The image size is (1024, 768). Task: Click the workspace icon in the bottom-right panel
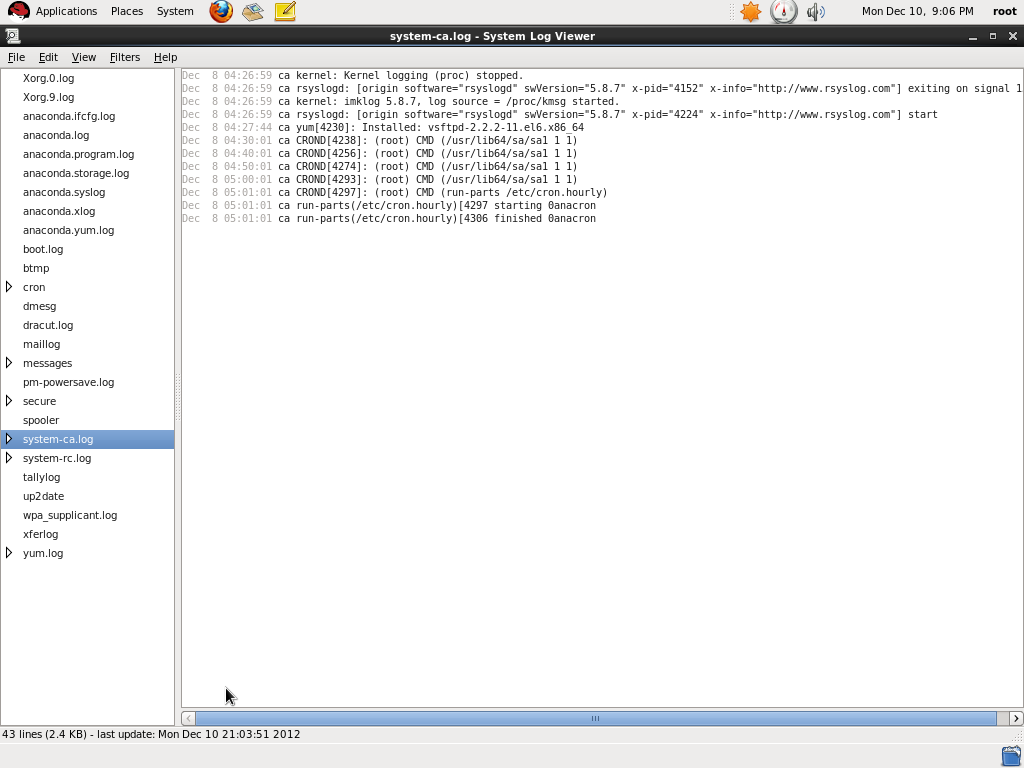1010,756
